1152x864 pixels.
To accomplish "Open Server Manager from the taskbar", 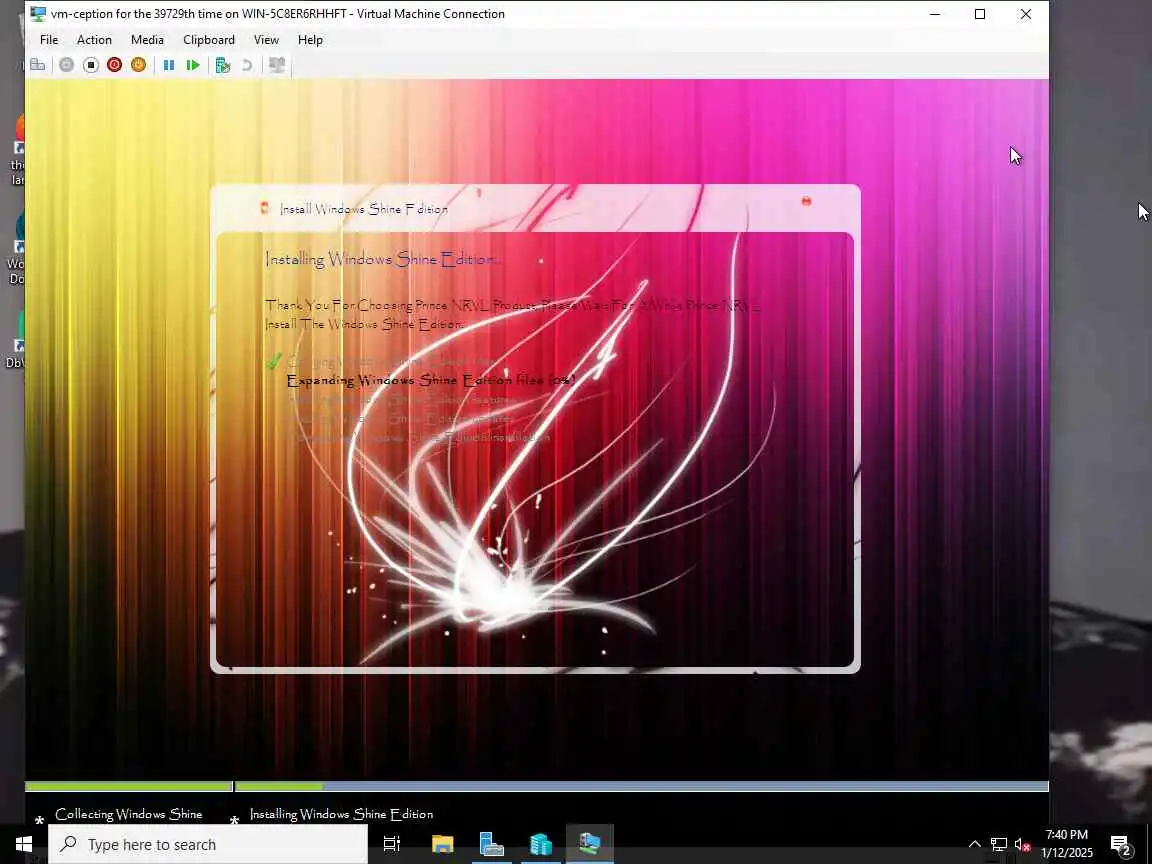I will point(492,844).
